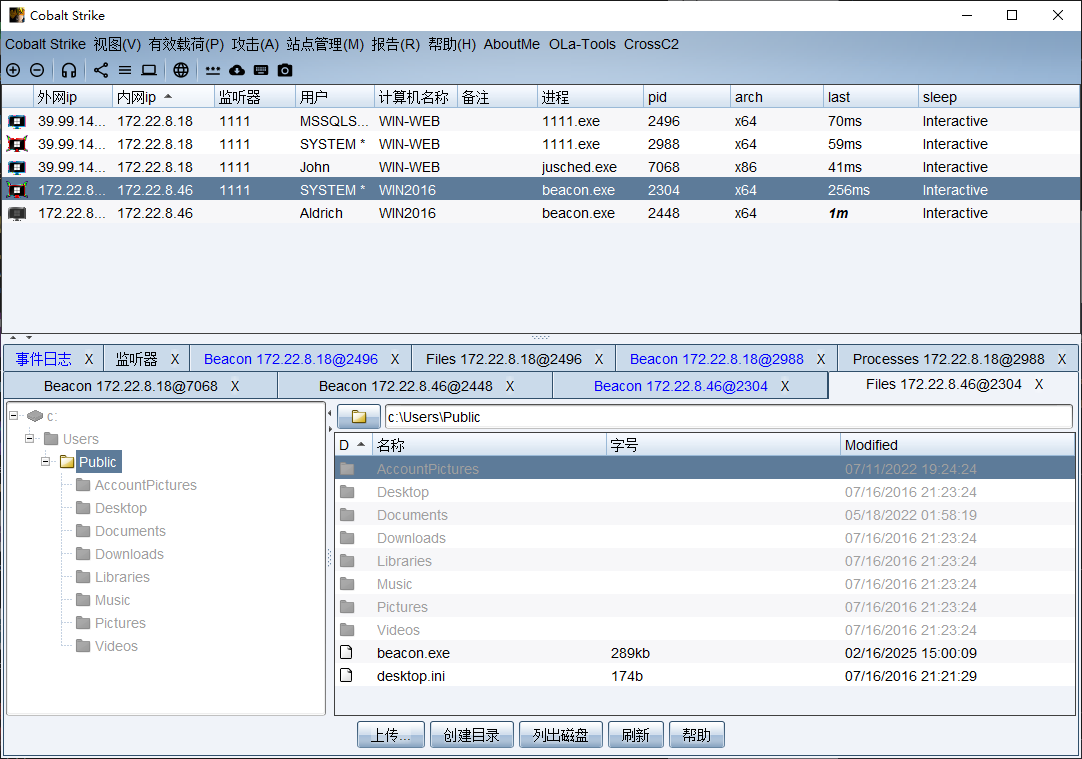Open the 视图(V) menu

pyautogui.click(x=117, y=44)
